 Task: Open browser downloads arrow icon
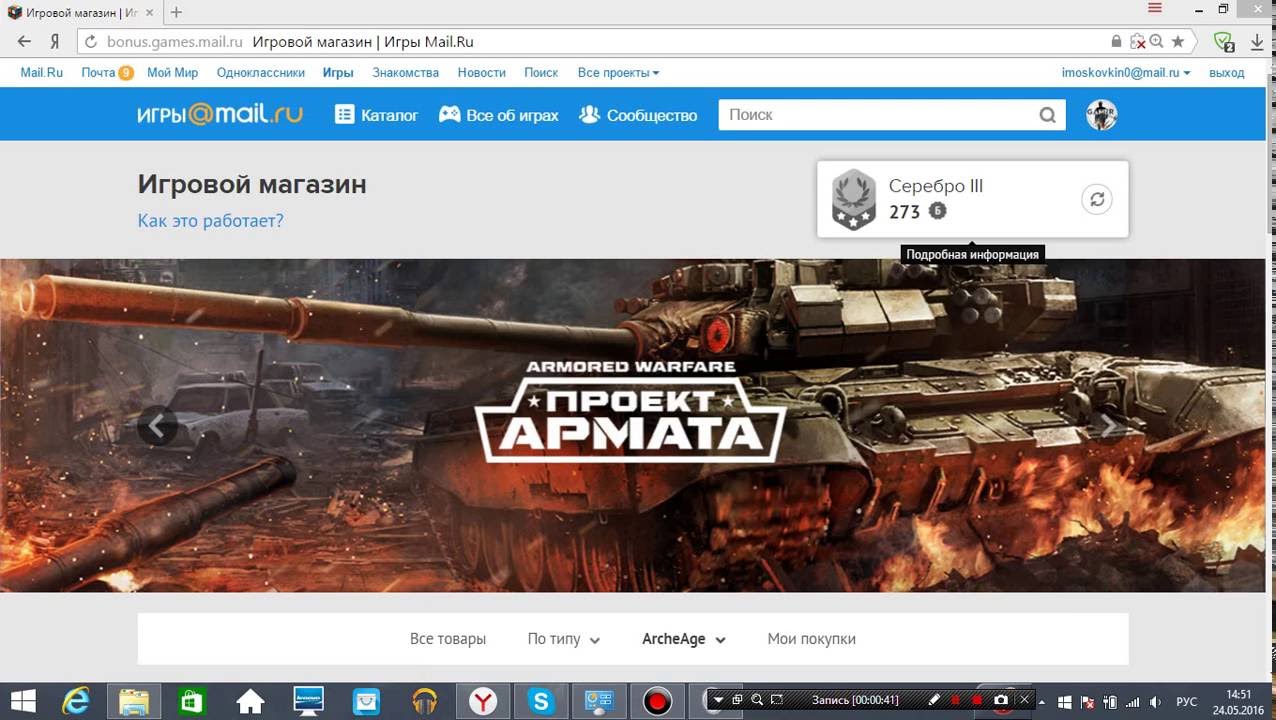point(1257,42)
